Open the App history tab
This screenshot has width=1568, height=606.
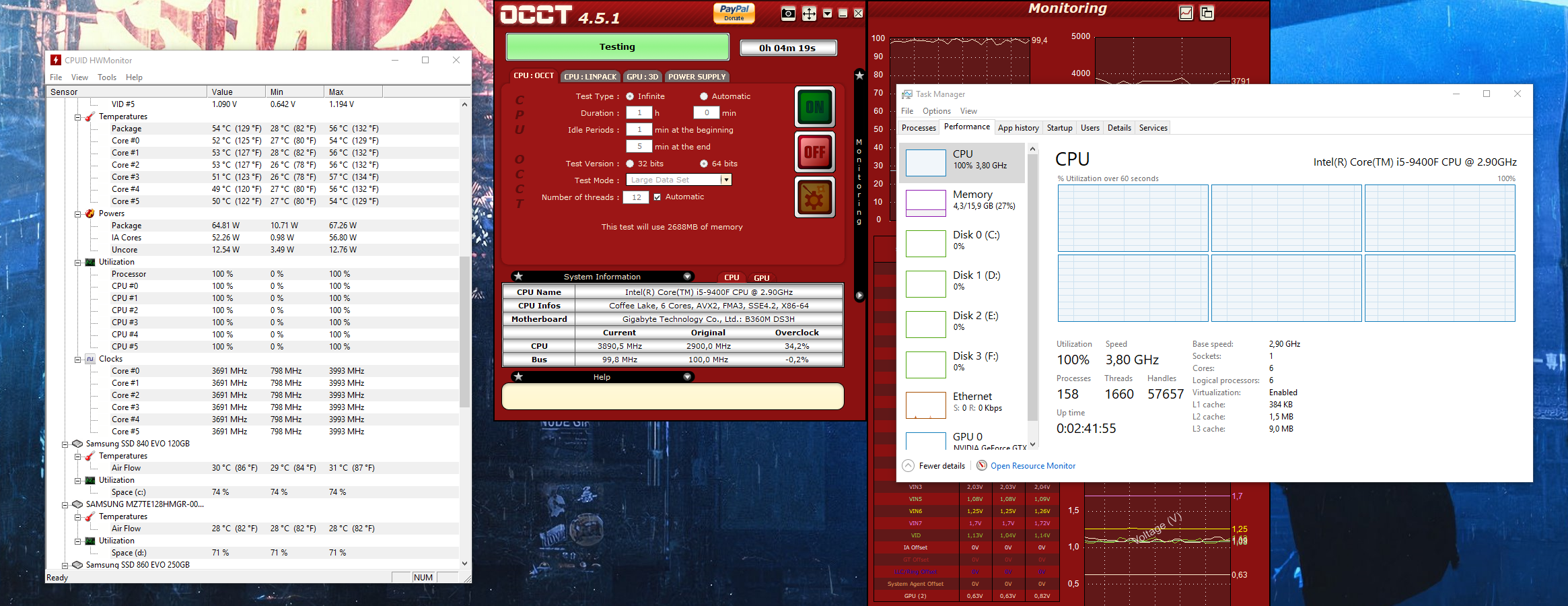[1018, 128]
